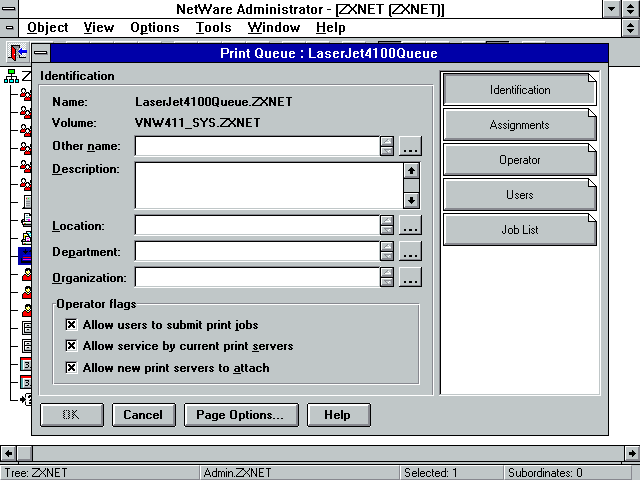
Task: Open the View menu
Action: (x=99, y=27)
